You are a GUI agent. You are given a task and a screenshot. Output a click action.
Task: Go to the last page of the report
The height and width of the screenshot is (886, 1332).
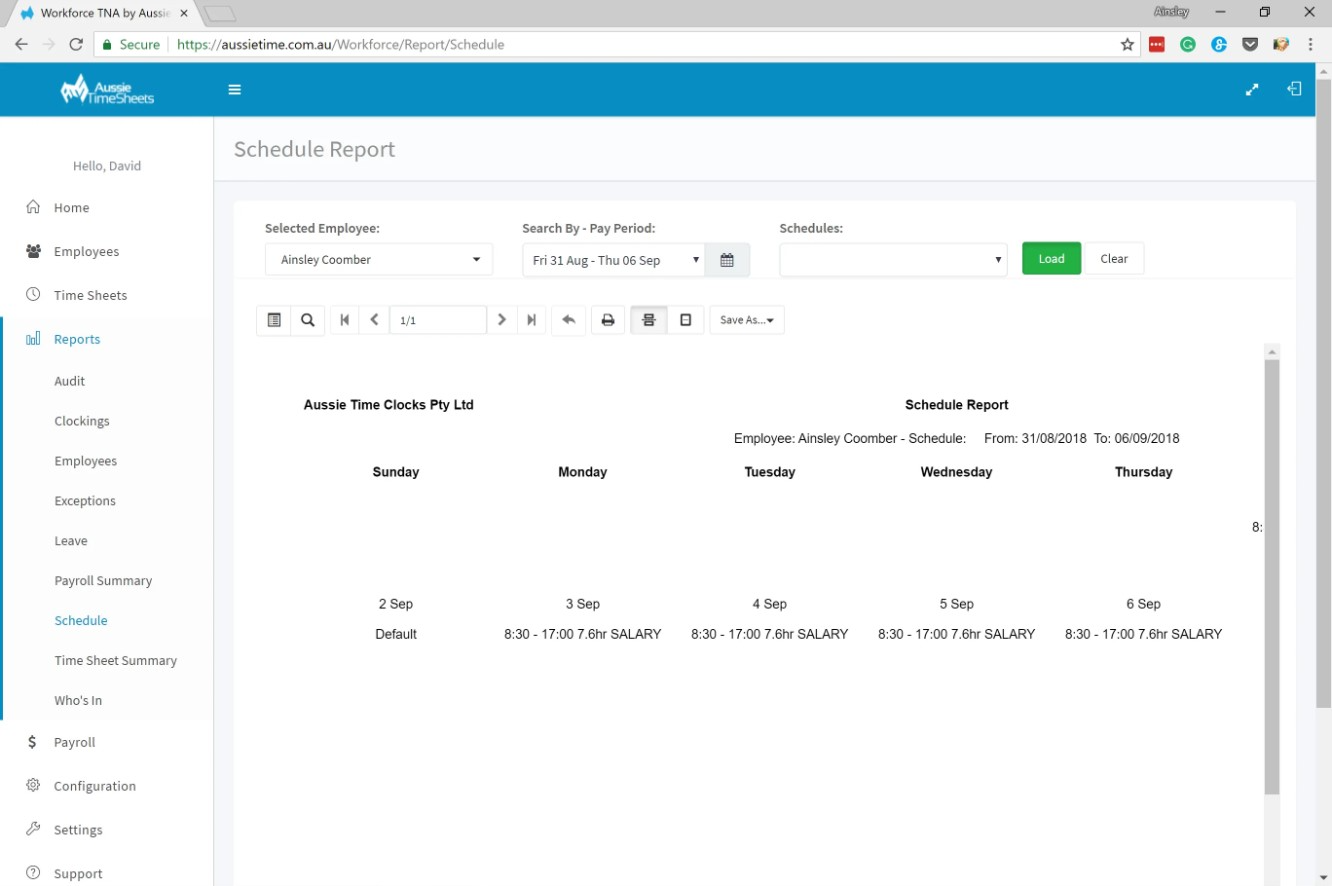pyautogui.click(x=531, y=319)
